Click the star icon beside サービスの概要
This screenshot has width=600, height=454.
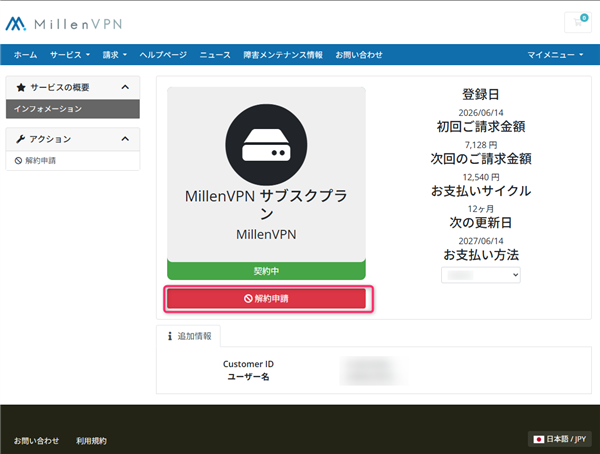(x=21, y=88)
